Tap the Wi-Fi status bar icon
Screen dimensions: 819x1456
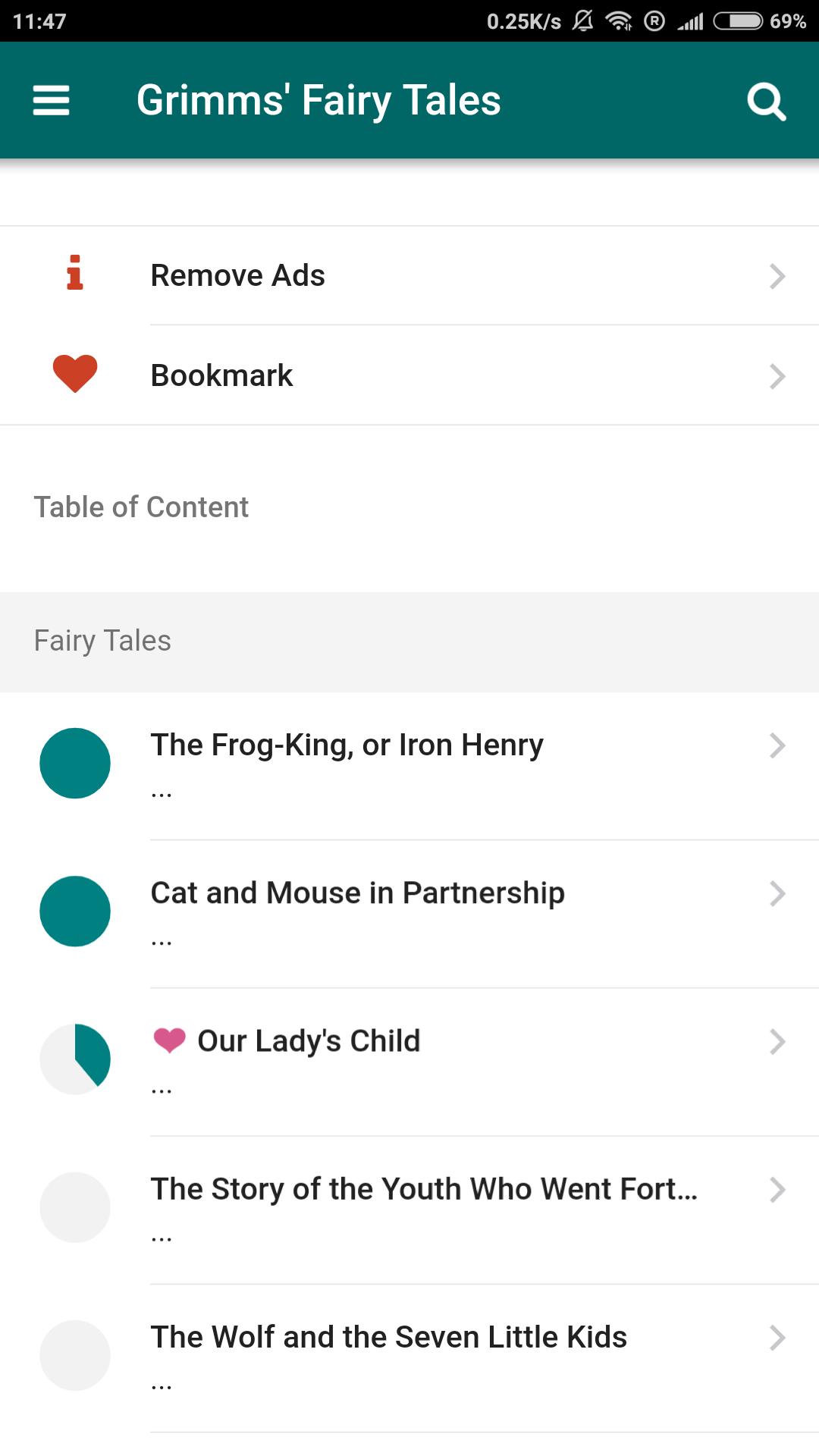[619, 21]
